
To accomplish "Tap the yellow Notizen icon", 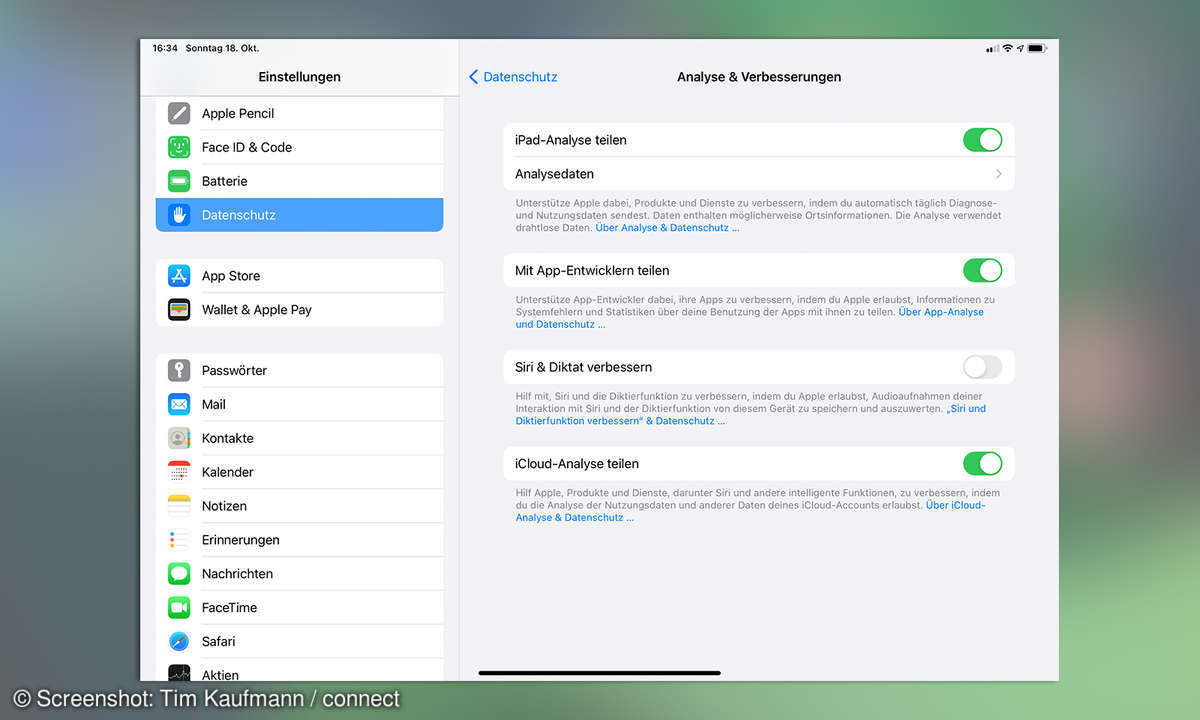I will point(179,506).
